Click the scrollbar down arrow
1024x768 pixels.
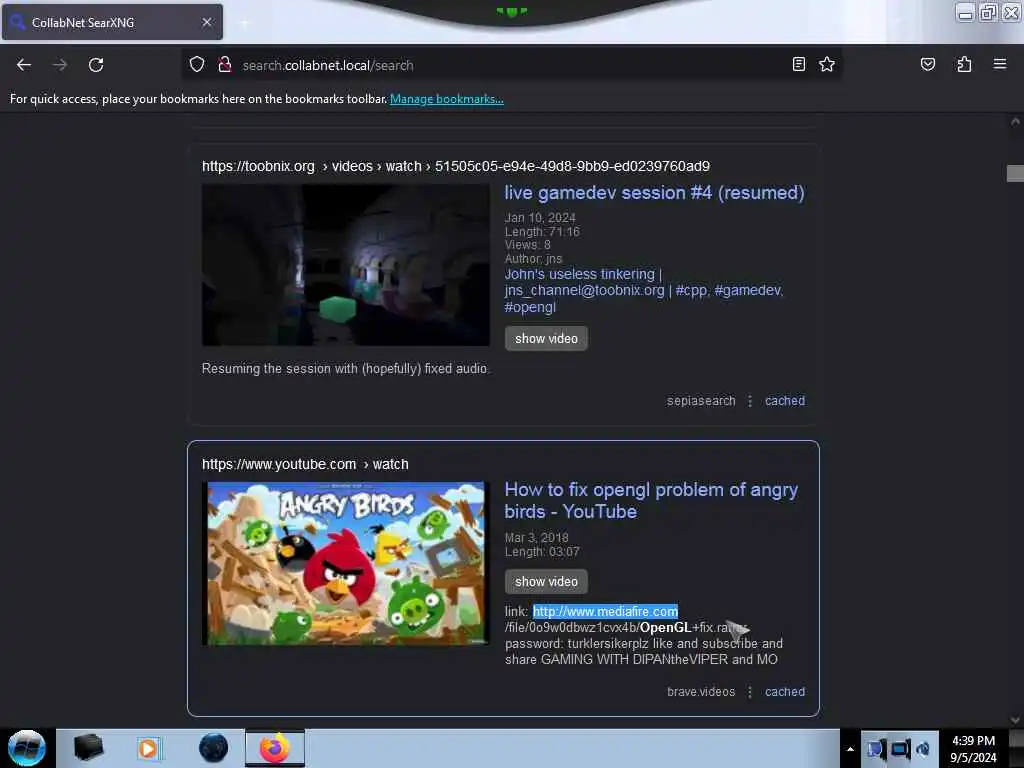coord(1015,720)
